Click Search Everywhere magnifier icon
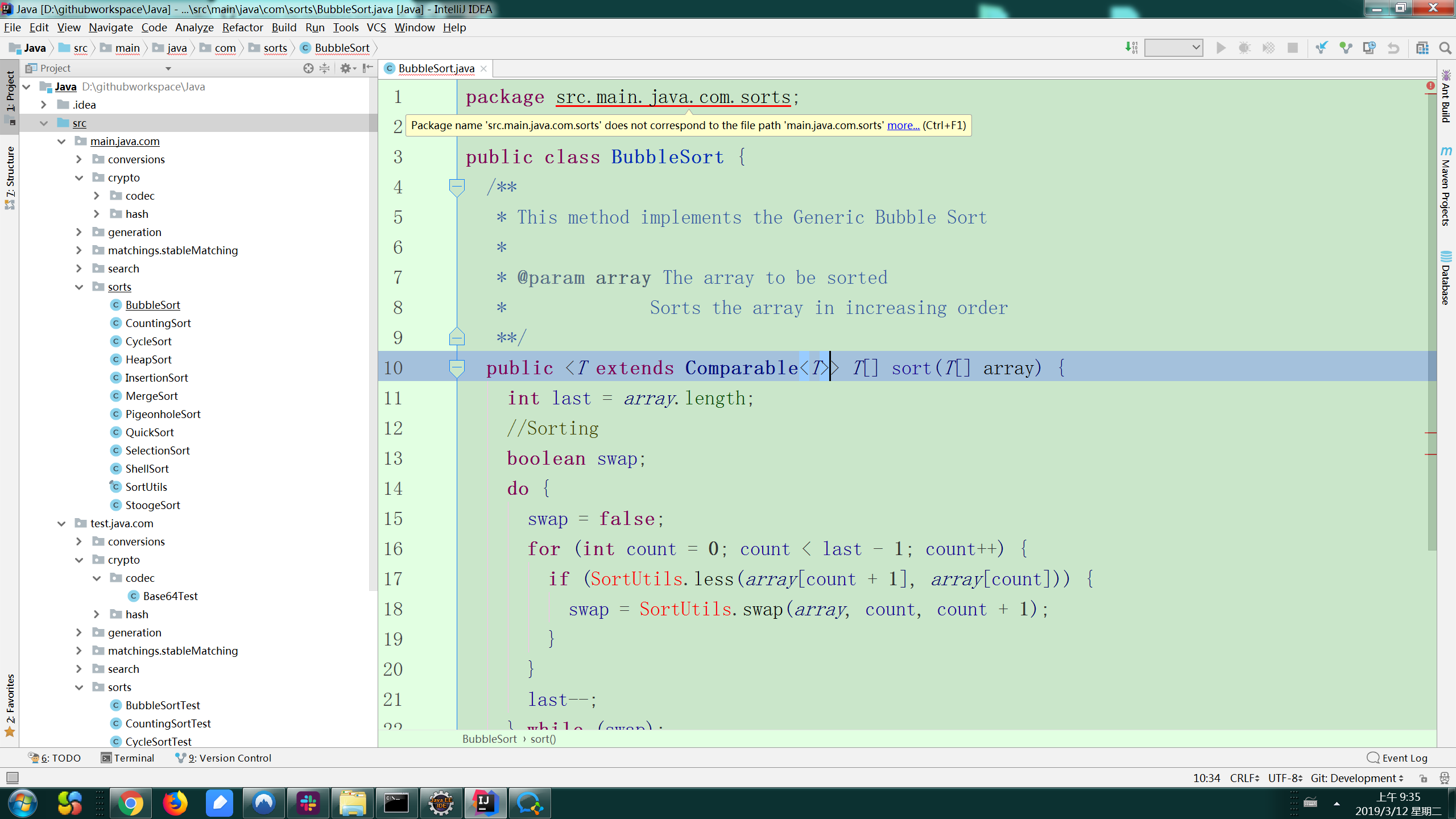The width and height of the screenshot is (1456, 819). point(1445,48)
